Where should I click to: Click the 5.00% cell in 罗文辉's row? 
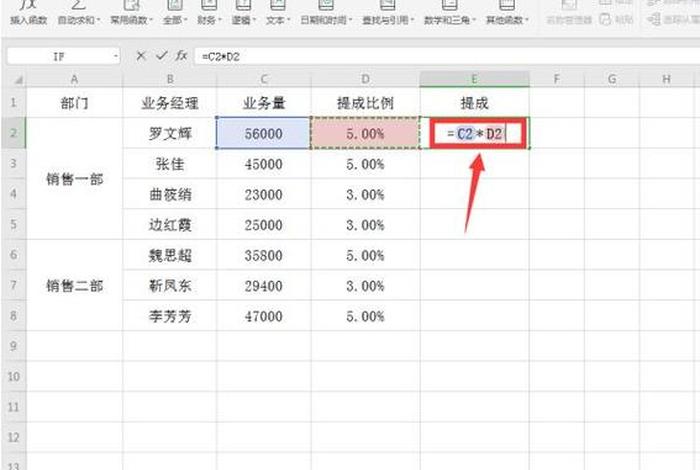tap(365, 133)
